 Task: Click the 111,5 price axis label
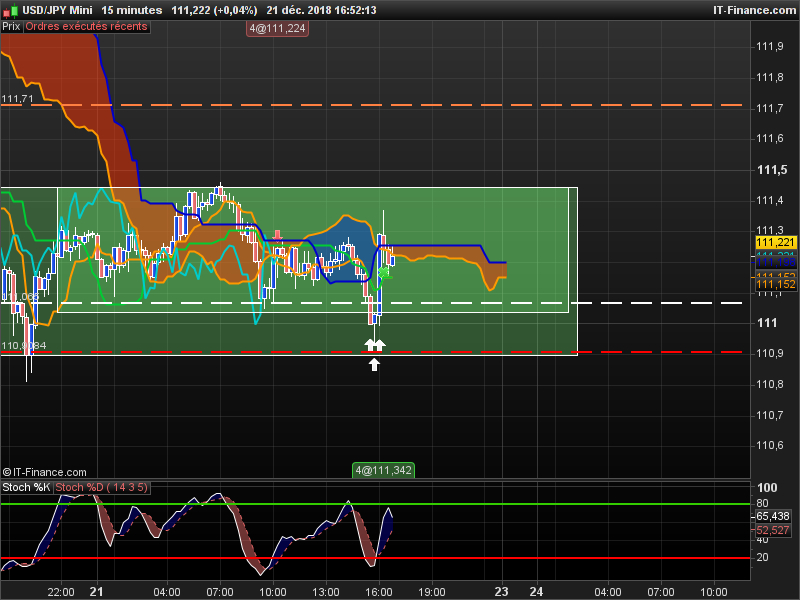[x=772, y=170]
